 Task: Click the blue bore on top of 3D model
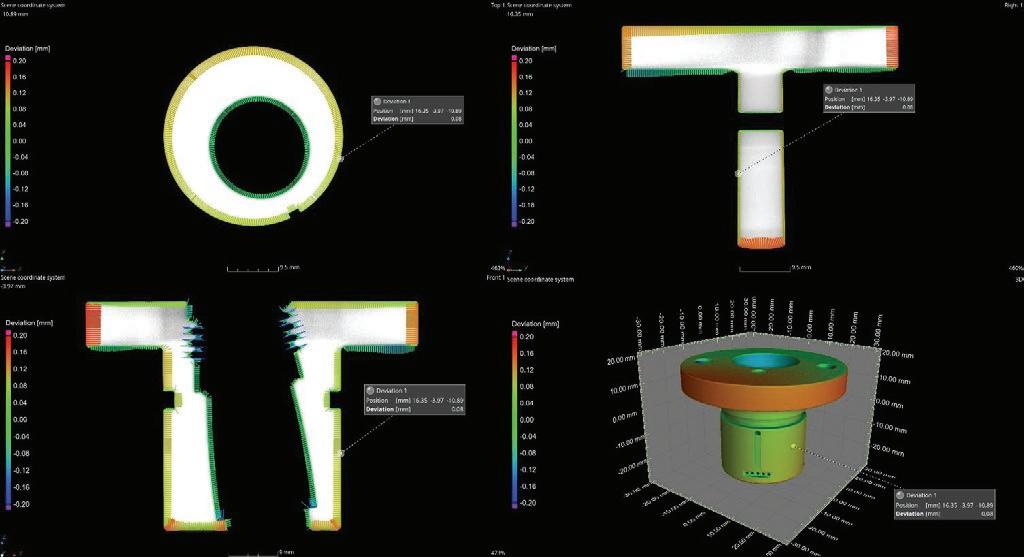click(x=763, y=361)
